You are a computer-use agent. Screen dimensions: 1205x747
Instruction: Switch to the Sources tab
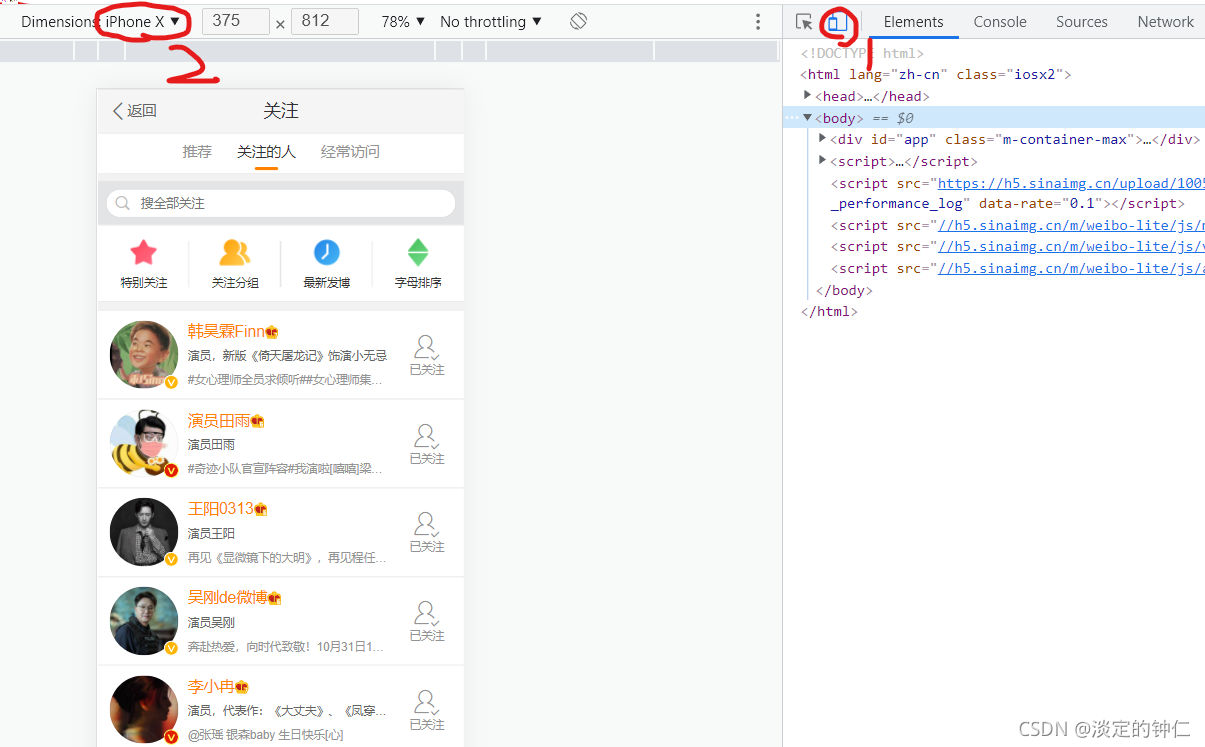pyautogui.click(x=1082, y=21)
